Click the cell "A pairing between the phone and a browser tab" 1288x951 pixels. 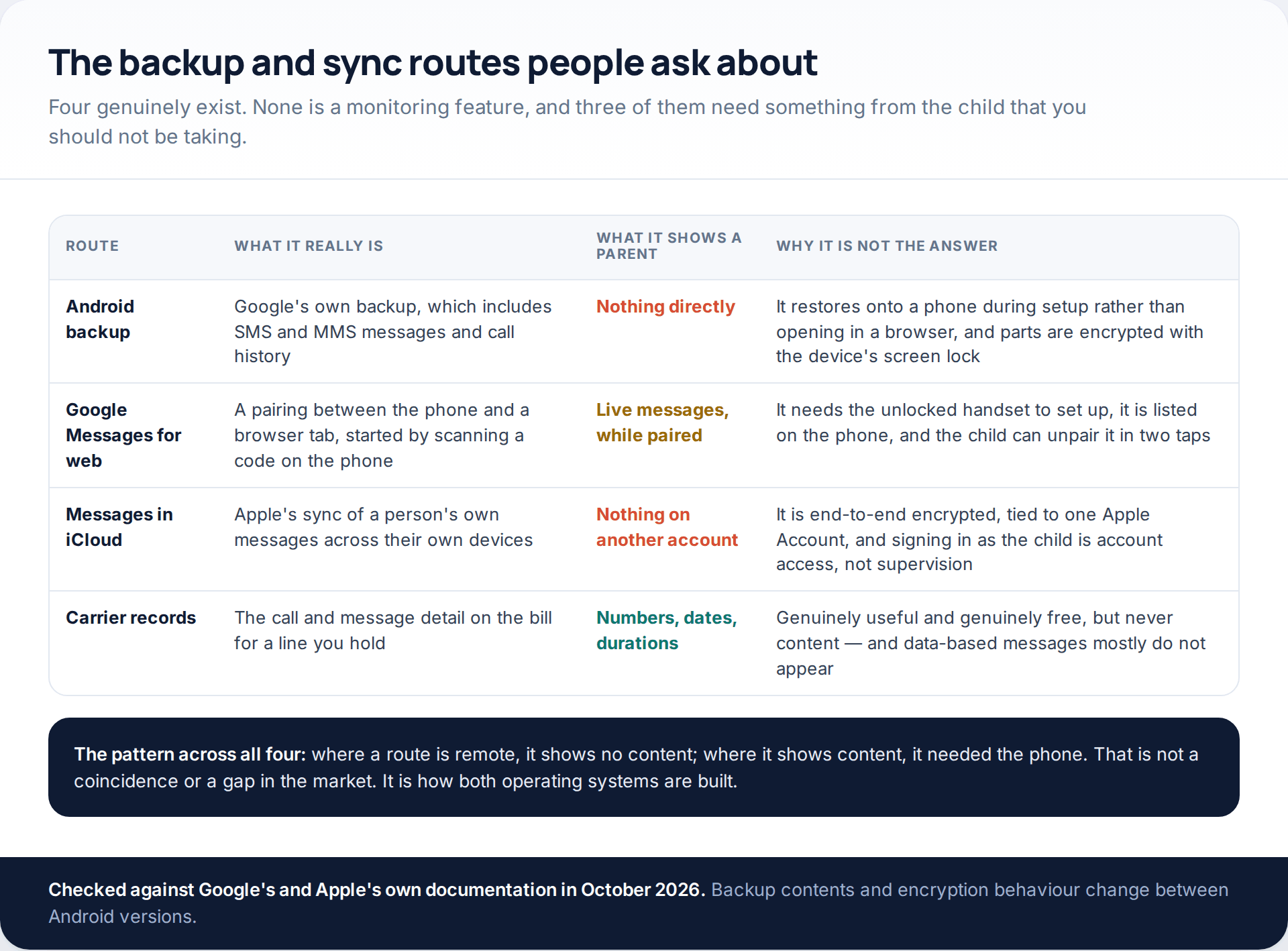[x=382, y=435]
